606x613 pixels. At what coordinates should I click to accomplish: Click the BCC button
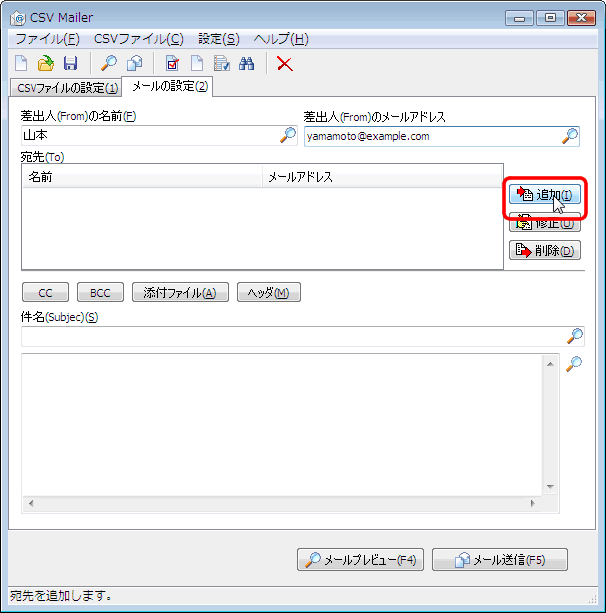tap(100, 293)
